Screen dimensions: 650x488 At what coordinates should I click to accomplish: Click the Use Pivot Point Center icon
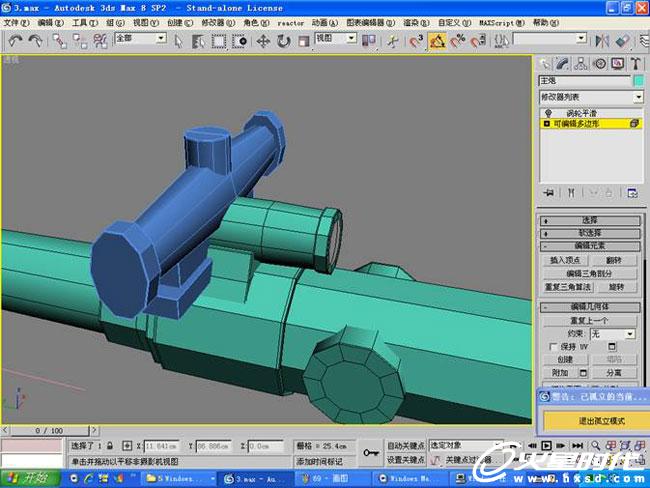tap(369, 41)
